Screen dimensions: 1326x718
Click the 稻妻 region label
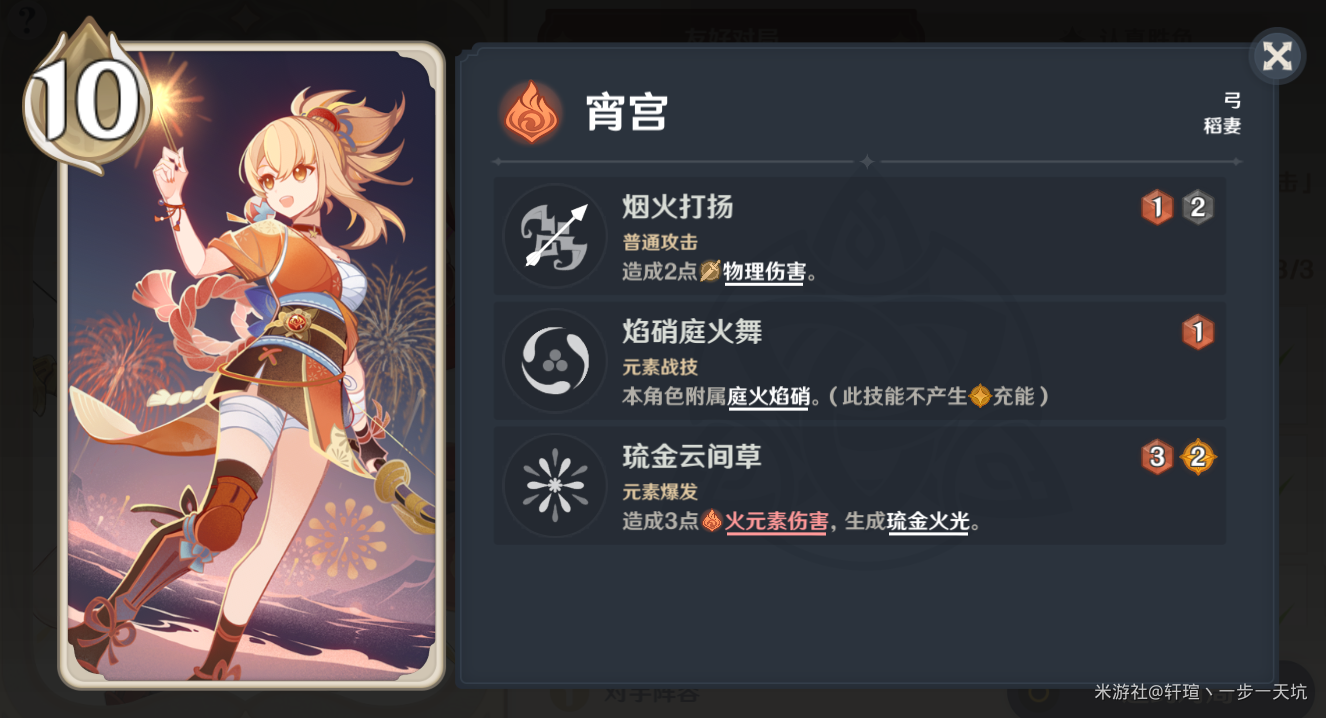tap(1222, 126)
